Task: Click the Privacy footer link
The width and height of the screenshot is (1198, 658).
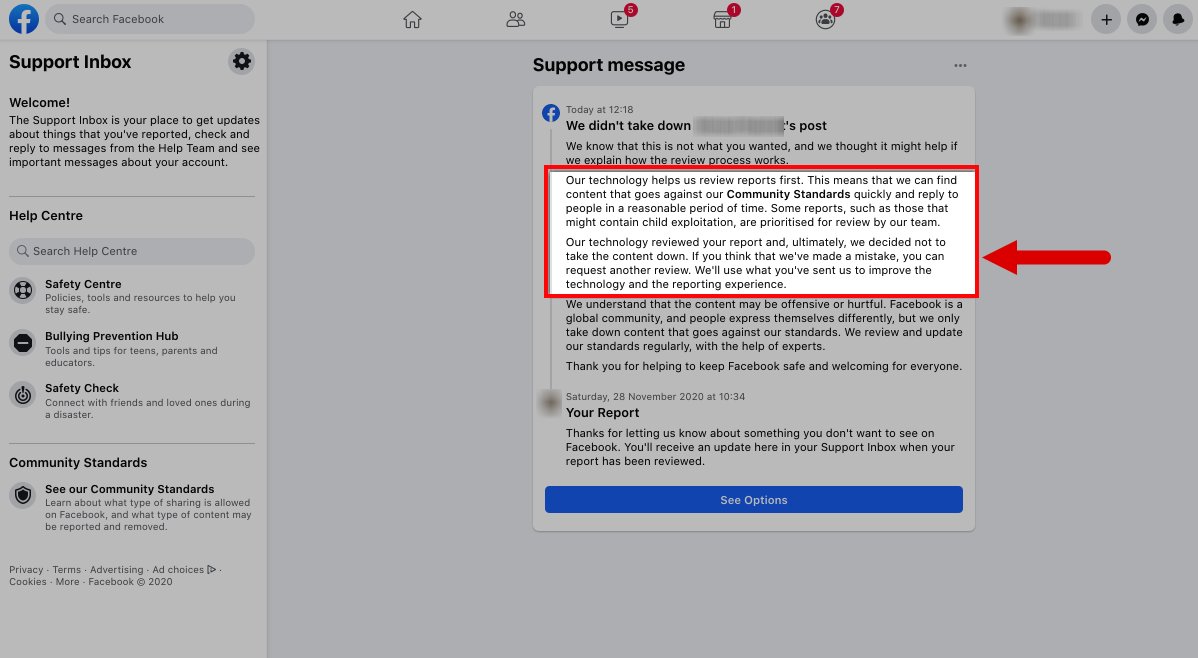Action: click(x=26, y=569)
